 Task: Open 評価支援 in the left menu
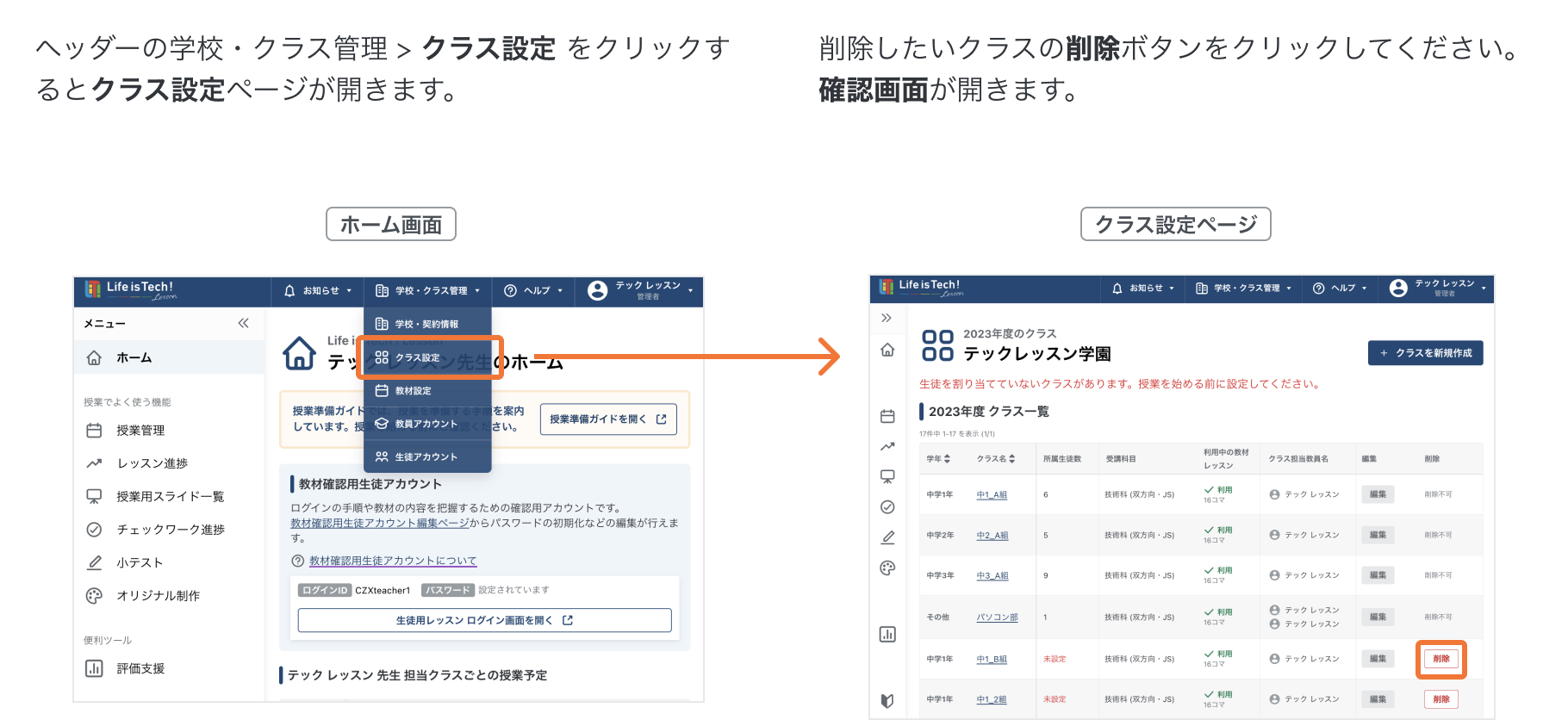pos(140,668)
